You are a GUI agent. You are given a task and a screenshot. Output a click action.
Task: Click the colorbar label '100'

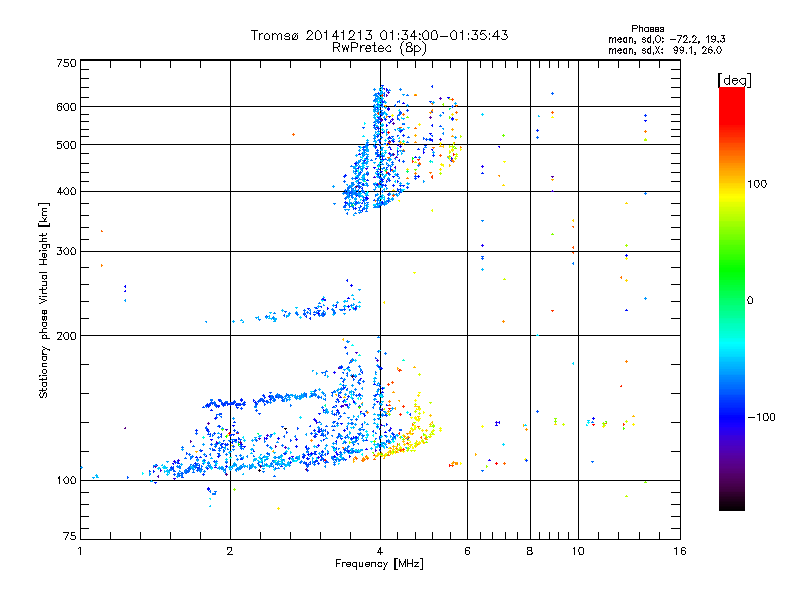point(757,184)
